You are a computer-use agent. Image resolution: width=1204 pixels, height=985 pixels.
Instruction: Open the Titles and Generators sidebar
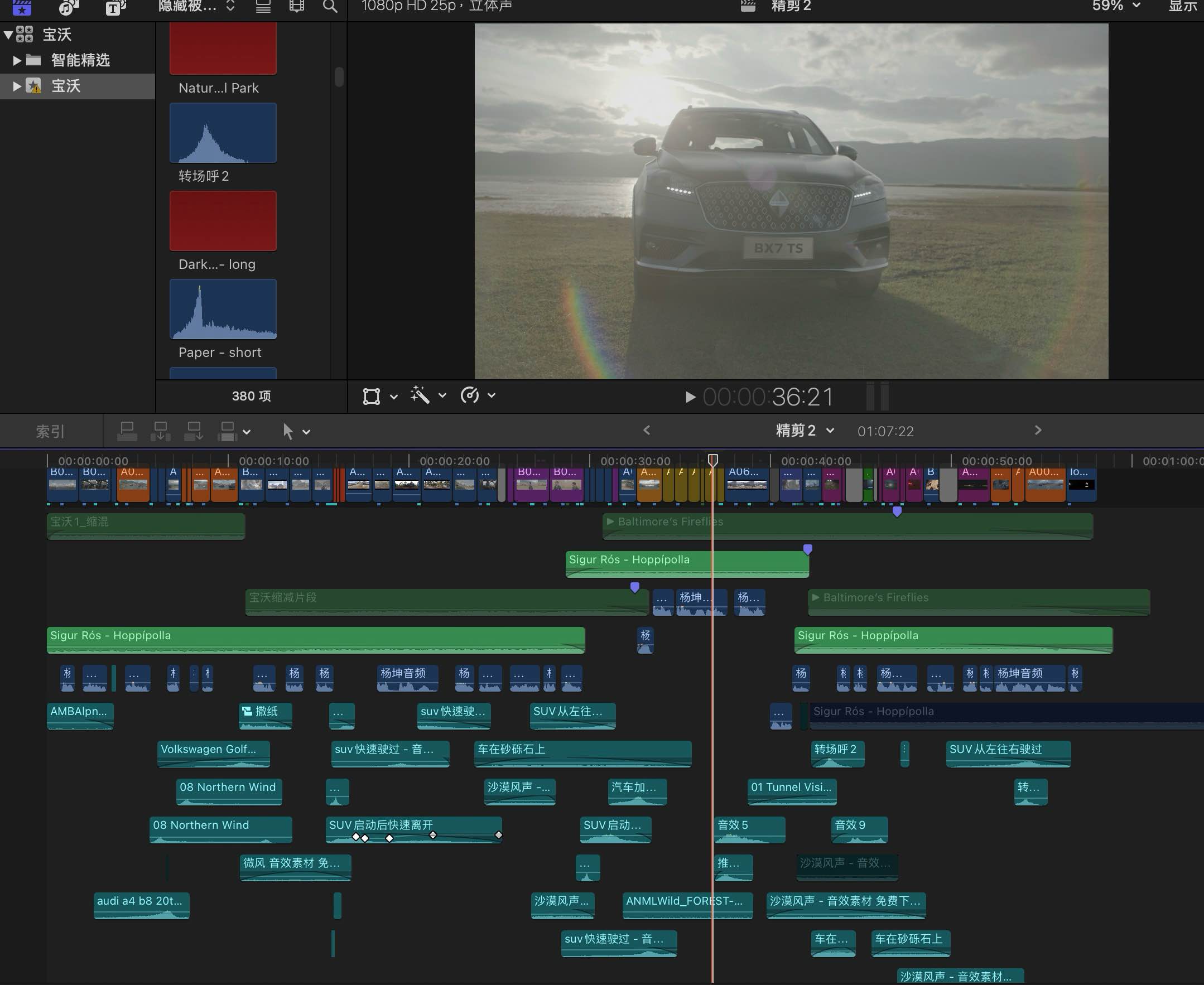(x=115, y=7)
